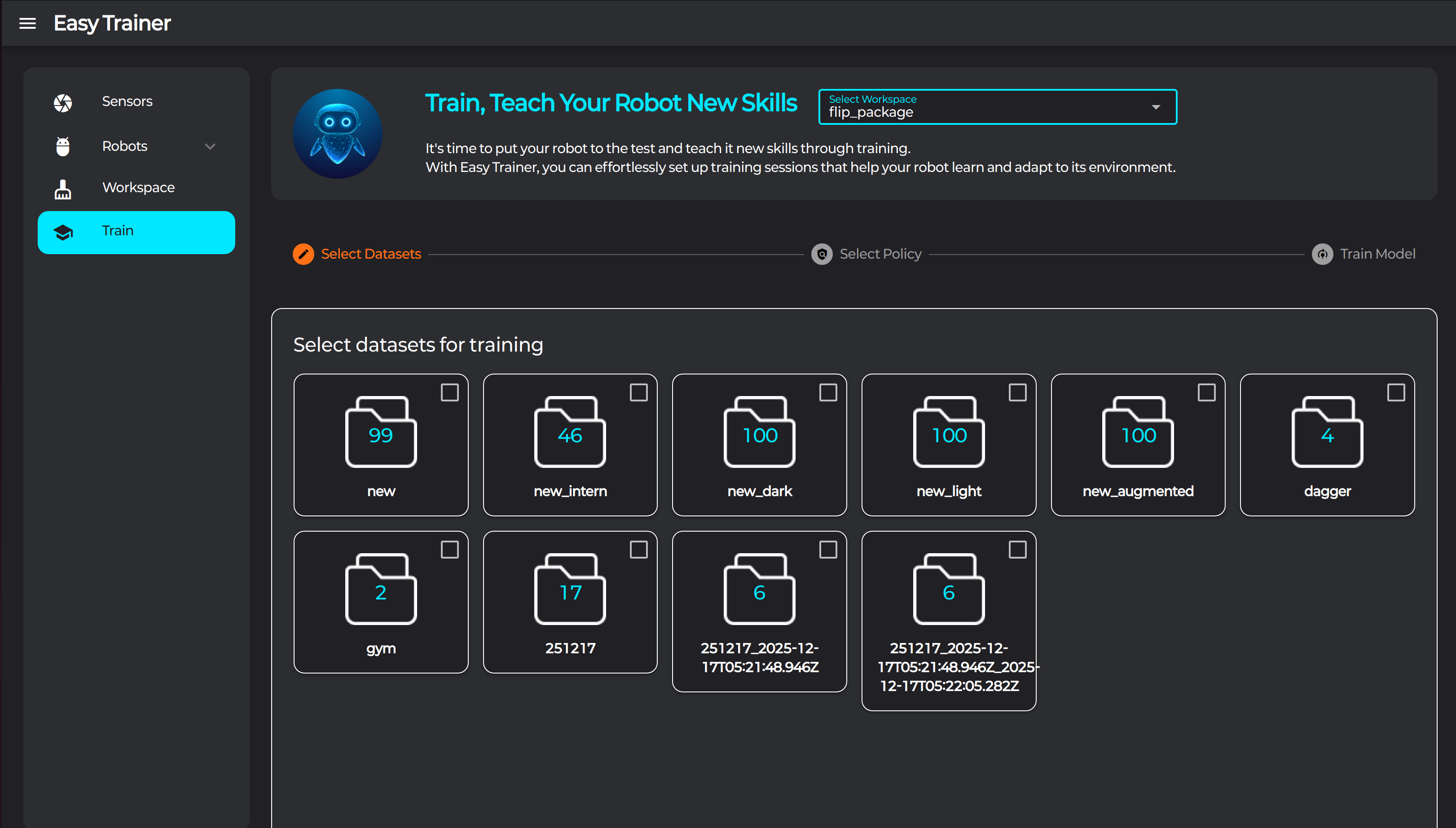The width and height of the screenshot is (1456, 828).
Task: Click the workspace dropdown arrow
Action: pyautogui.click(x=1155, y=107)
